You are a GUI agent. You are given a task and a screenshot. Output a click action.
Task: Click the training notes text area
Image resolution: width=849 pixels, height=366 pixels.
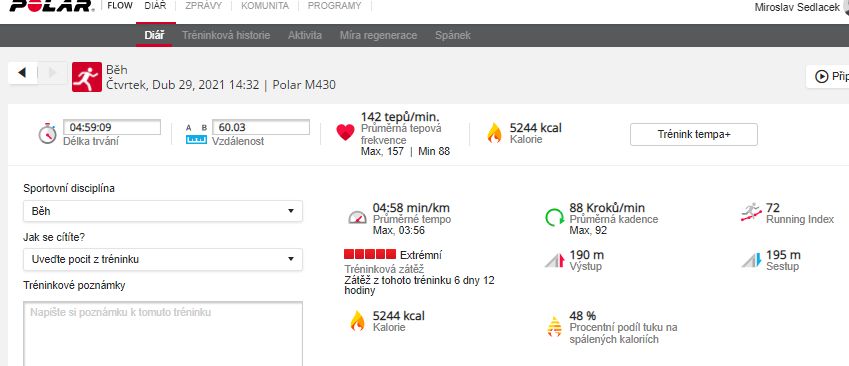pyautogui.click(x=163, y=334)
